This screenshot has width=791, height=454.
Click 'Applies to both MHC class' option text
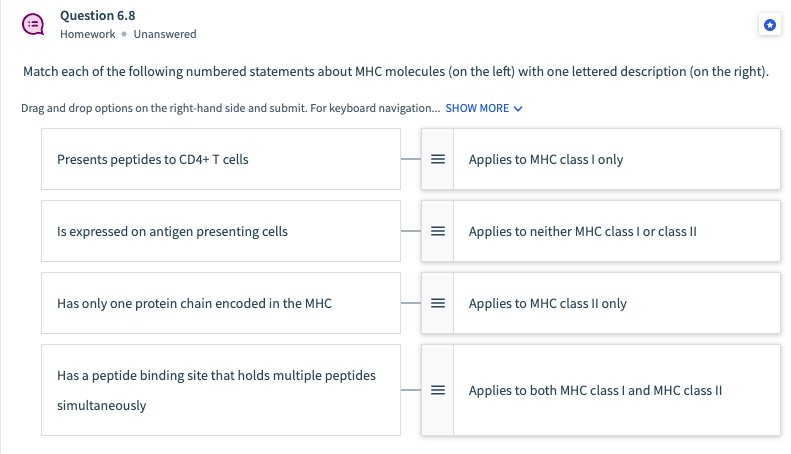pyautogui.click(x=595, y=390)
